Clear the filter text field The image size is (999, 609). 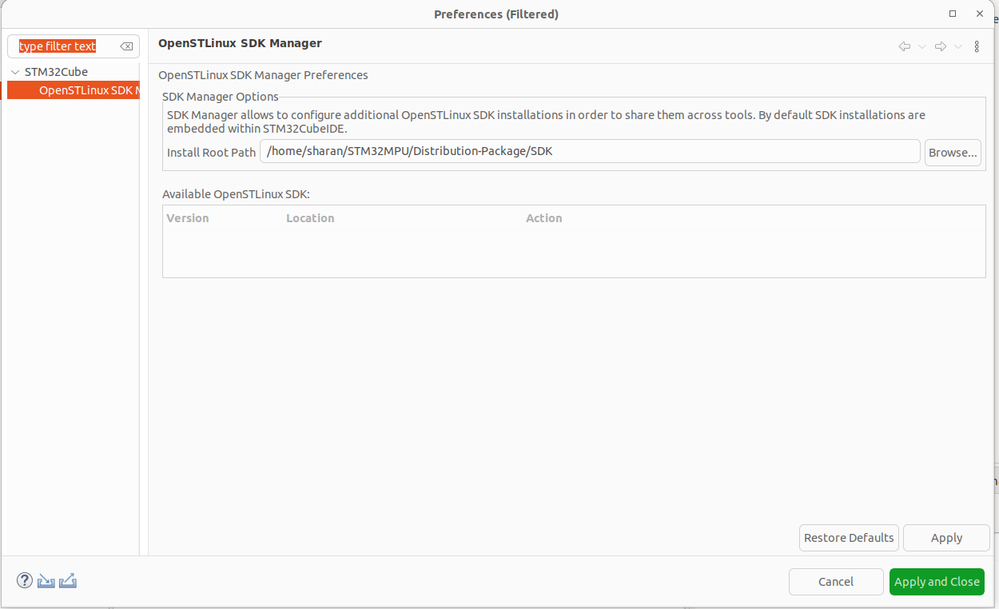(127, 47)
